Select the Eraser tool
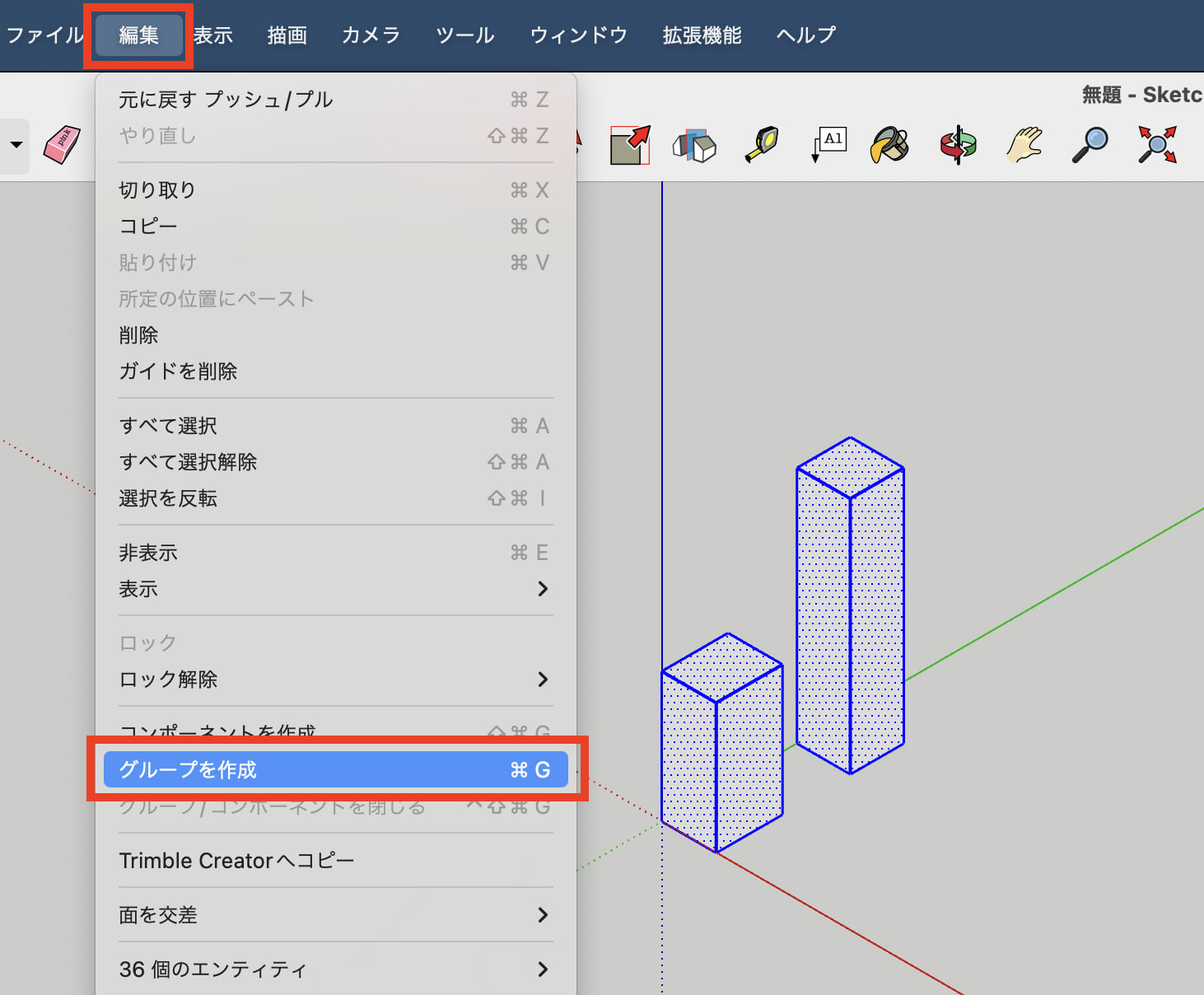 pyautogui.click(x=62, y=144)
